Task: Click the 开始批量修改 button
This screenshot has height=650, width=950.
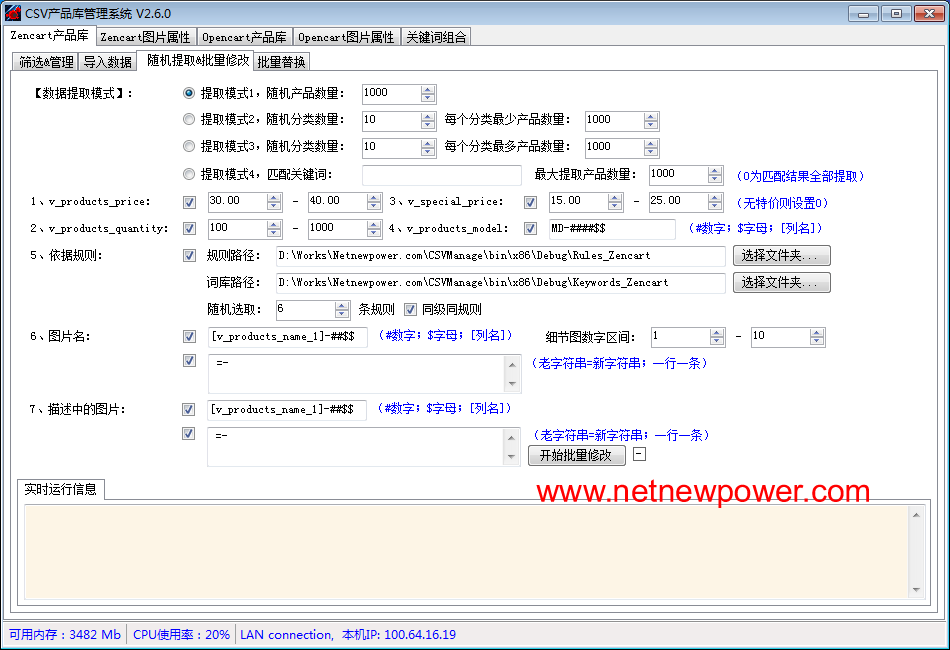Action: tap(576, 455)
